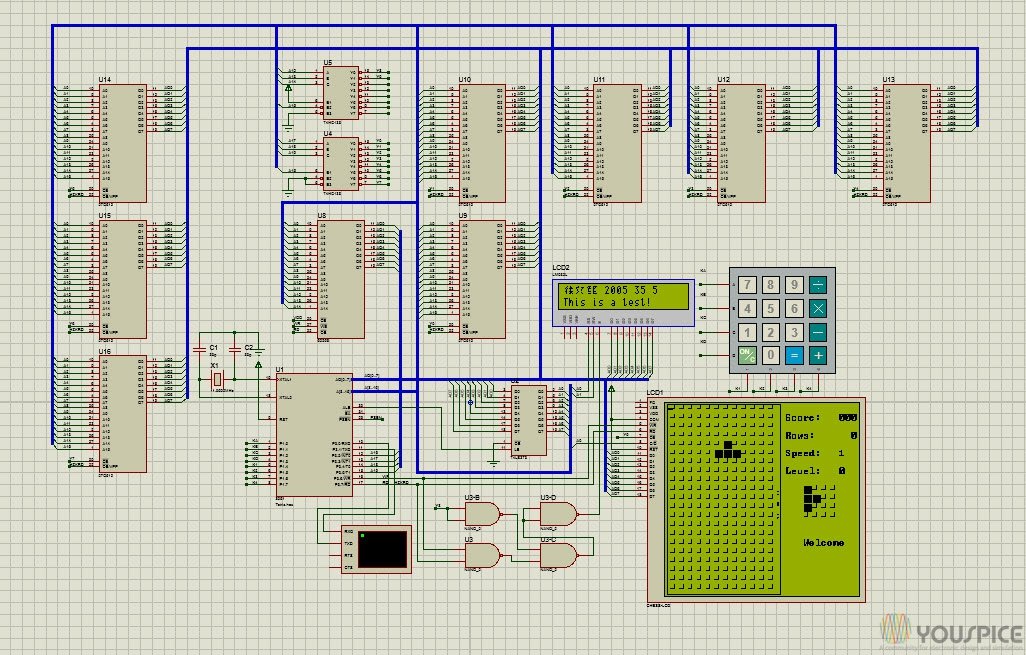Select the U2 latch chip

click(529, 419)
